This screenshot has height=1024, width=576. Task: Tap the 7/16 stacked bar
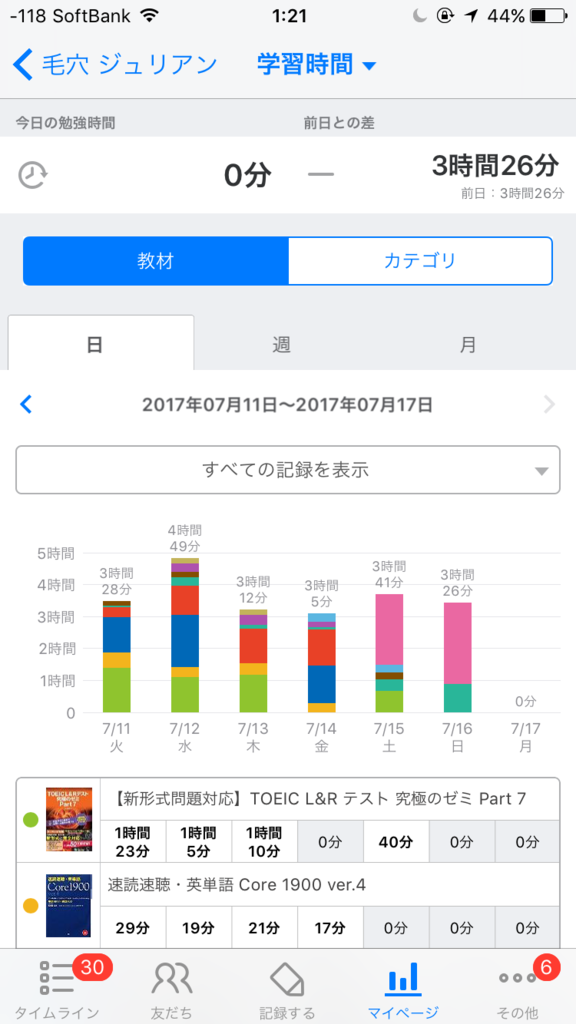458,658
